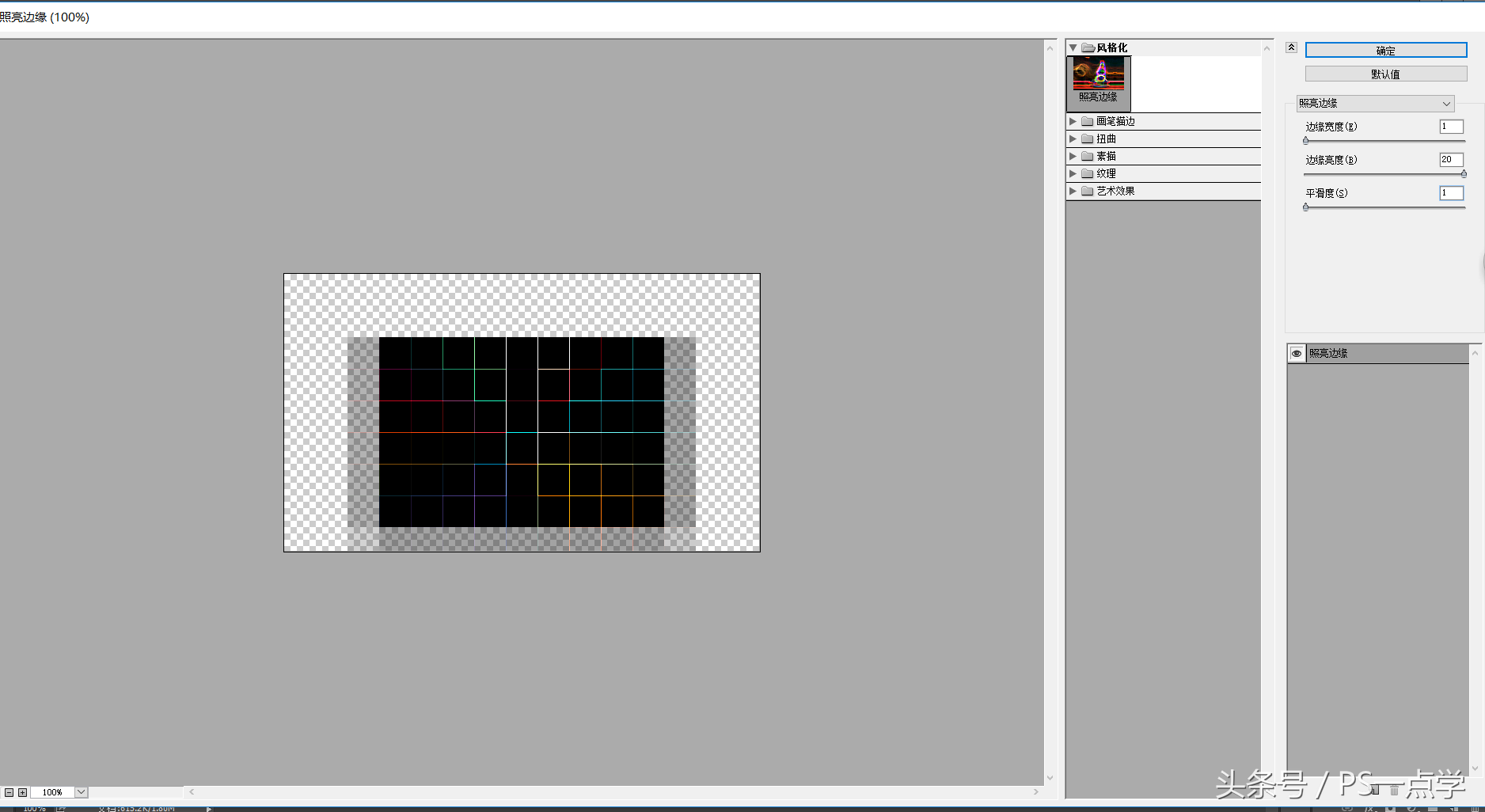Click the 默认值 button

tap(1385, 74)
